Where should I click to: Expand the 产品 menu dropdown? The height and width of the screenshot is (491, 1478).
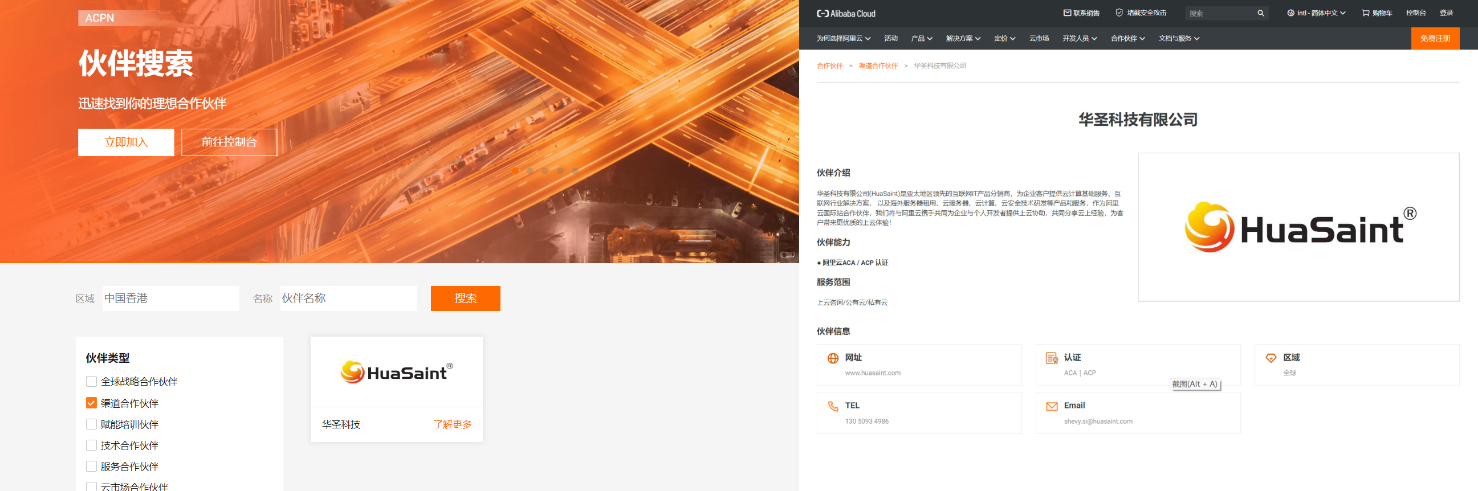click(921, 39)
